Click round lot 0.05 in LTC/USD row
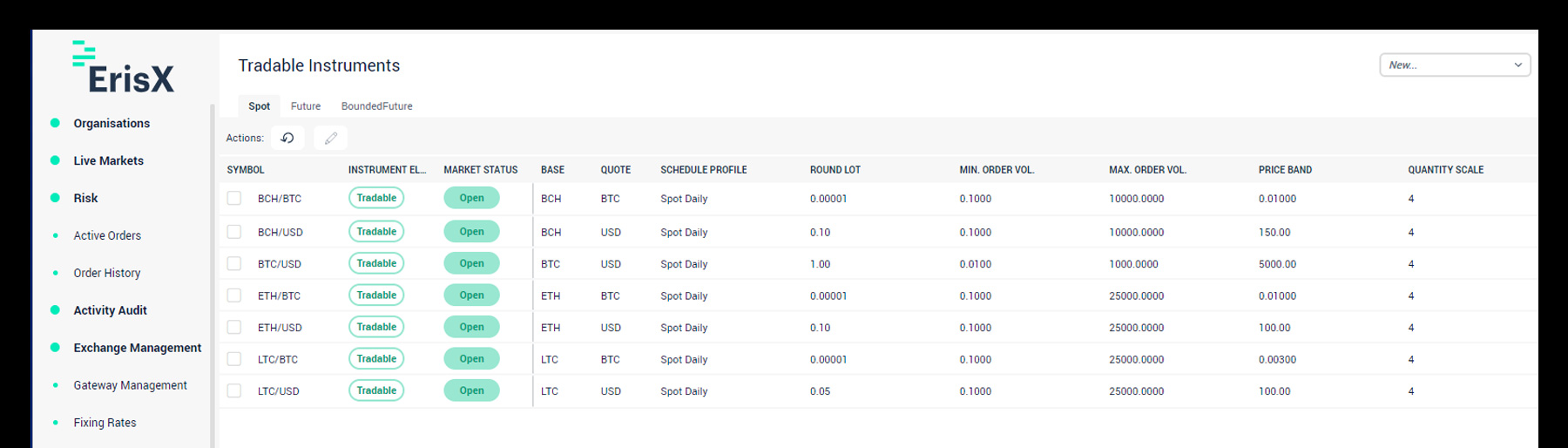The height and width of the screenshot is (448, 1568). pyautogui.click(x=820, y=391)
